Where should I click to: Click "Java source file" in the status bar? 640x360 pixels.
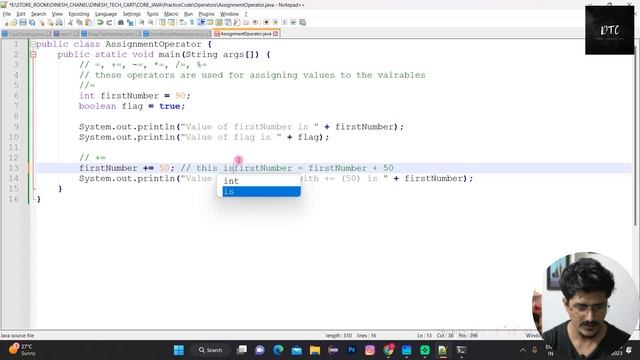click(x=17, y=336)
